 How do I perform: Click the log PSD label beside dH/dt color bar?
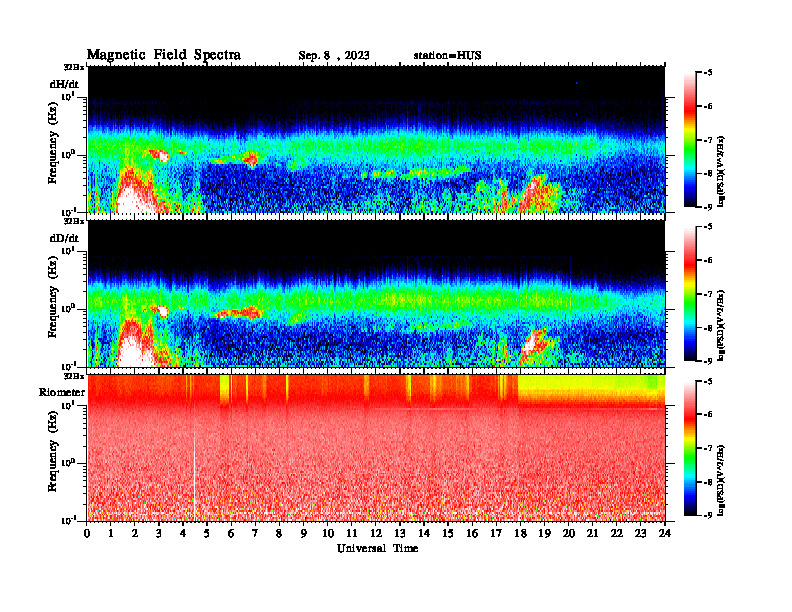point(721,171)
